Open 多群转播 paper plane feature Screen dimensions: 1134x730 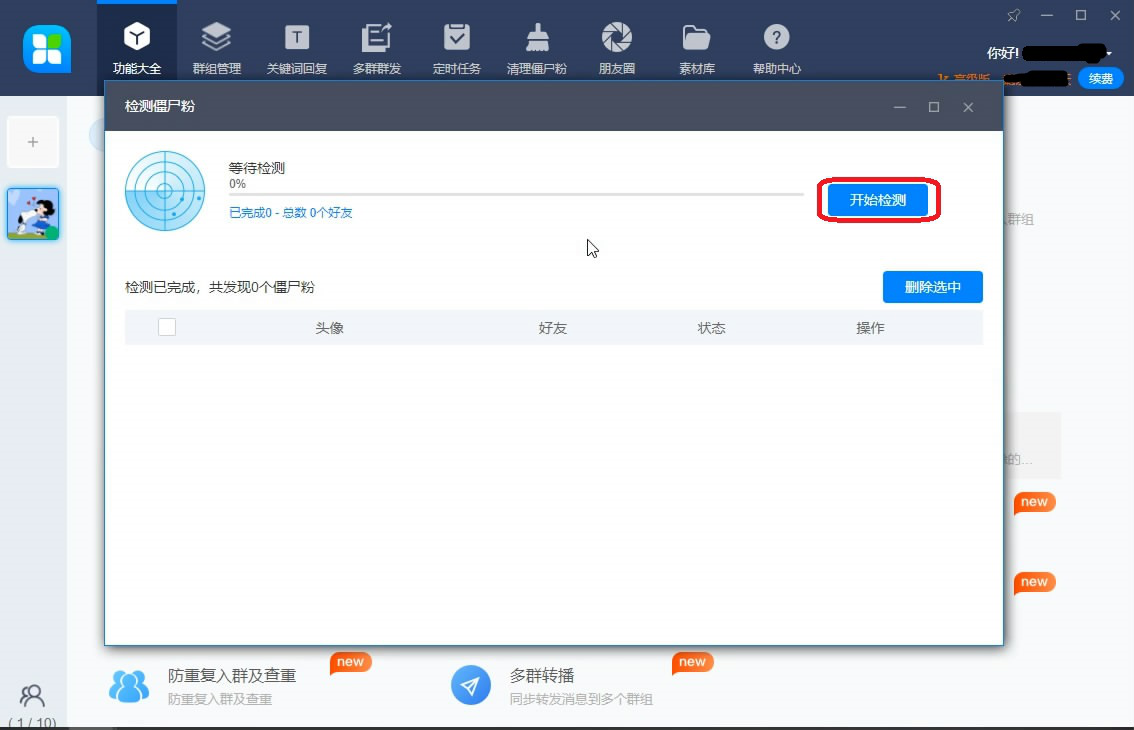pyautogui.click(x=552, y=685)
